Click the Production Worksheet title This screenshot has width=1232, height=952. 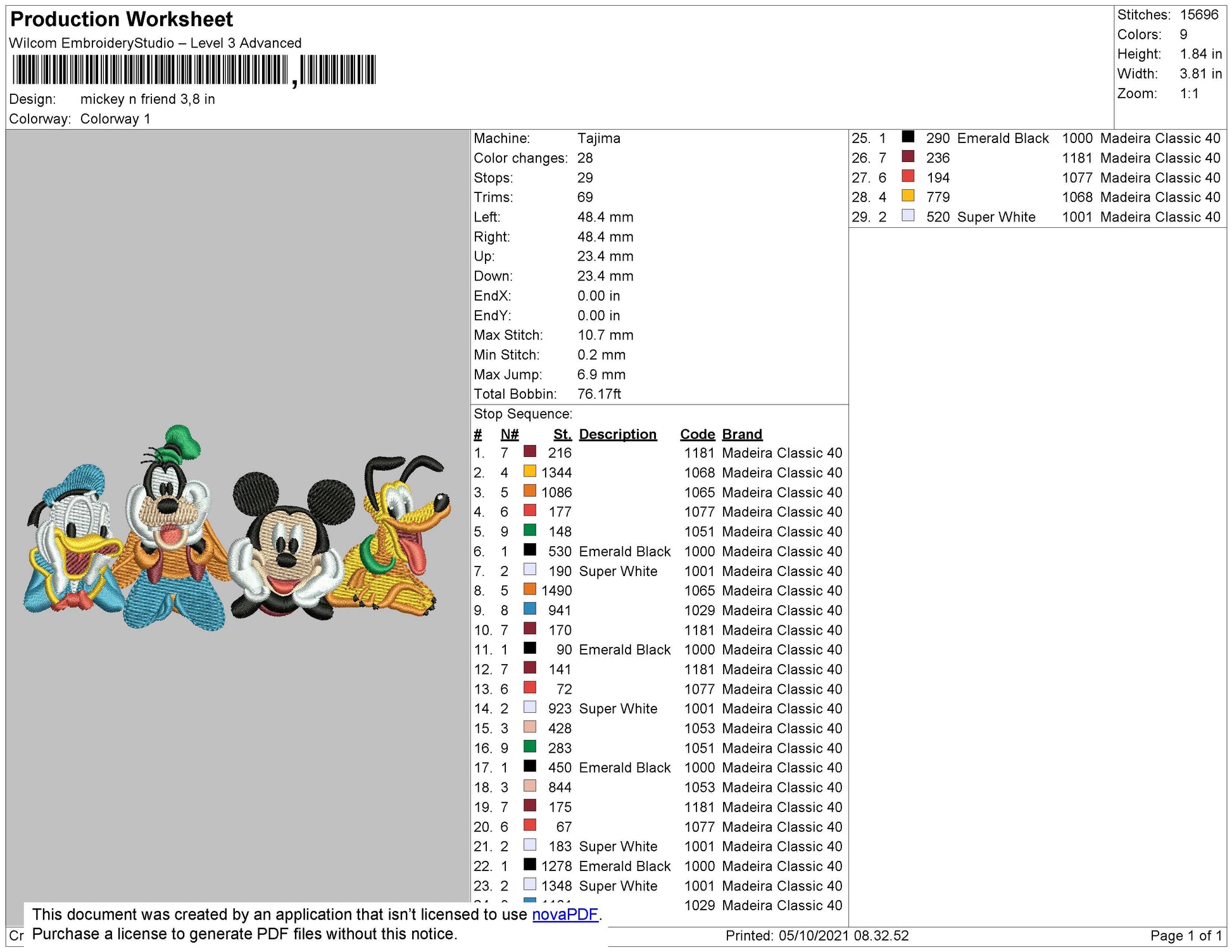(122, 20)
